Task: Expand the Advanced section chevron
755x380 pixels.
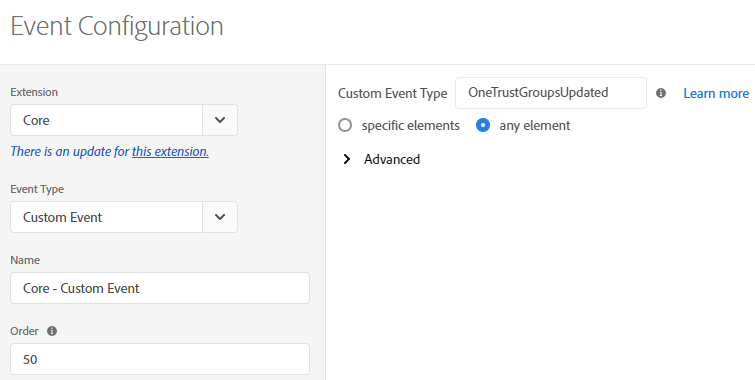Action: point(347,159)
